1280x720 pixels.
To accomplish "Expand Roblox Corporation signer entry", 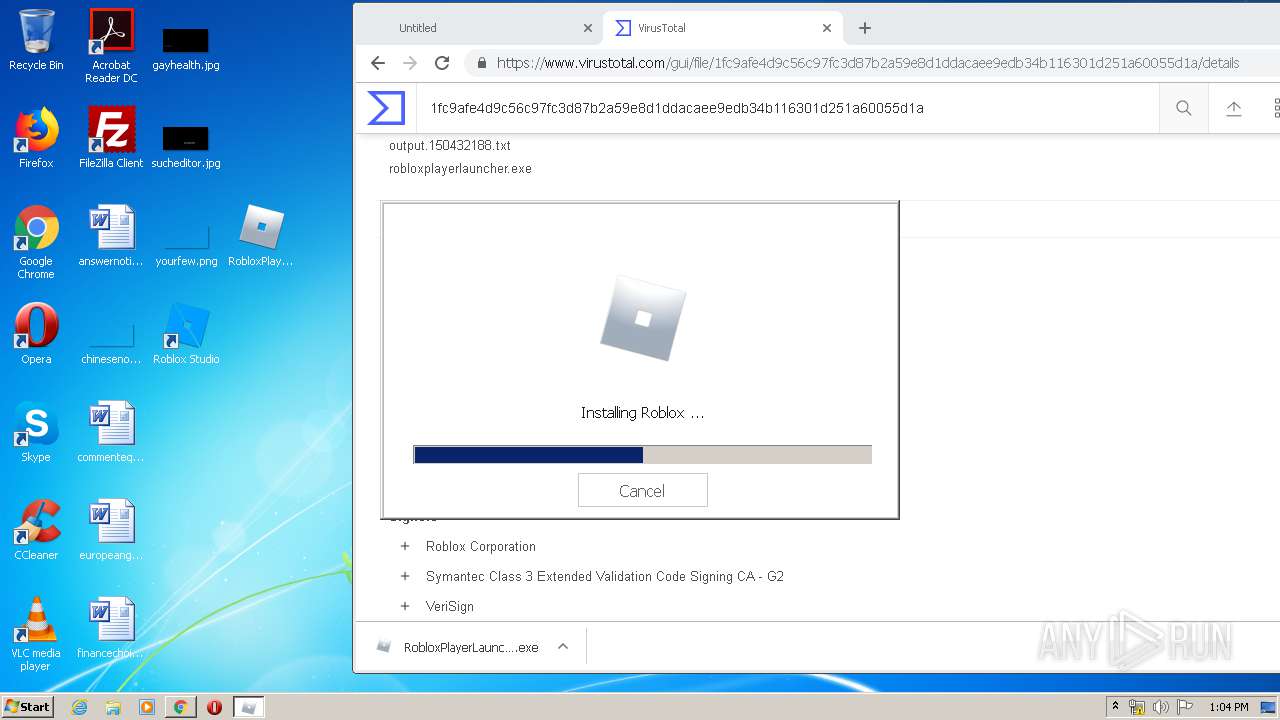I will [405, 546].
